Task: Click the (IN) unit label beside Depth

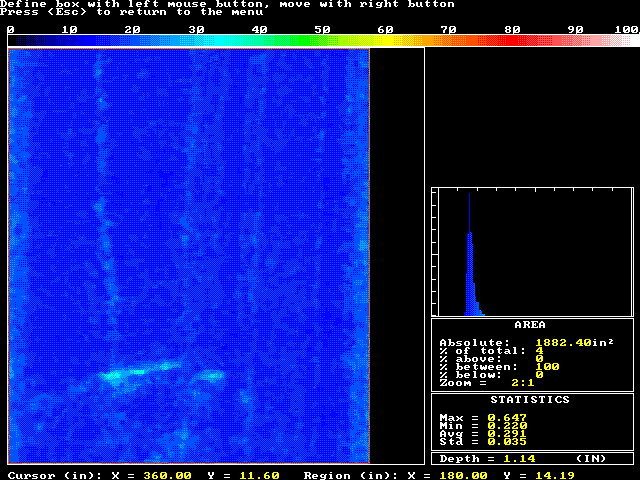Action: click(591, 458)
